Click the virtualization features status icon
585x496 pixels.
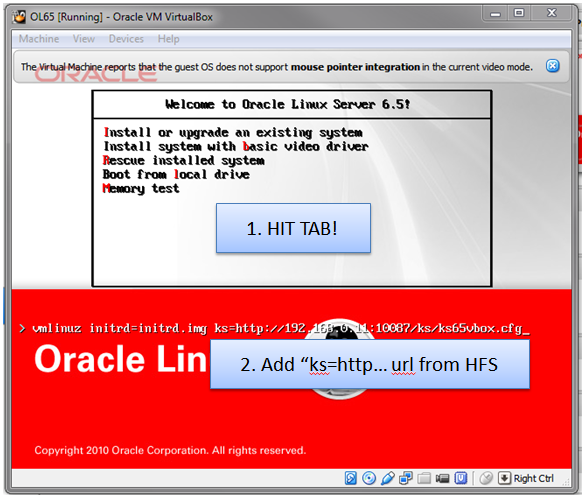click(461, 478)
